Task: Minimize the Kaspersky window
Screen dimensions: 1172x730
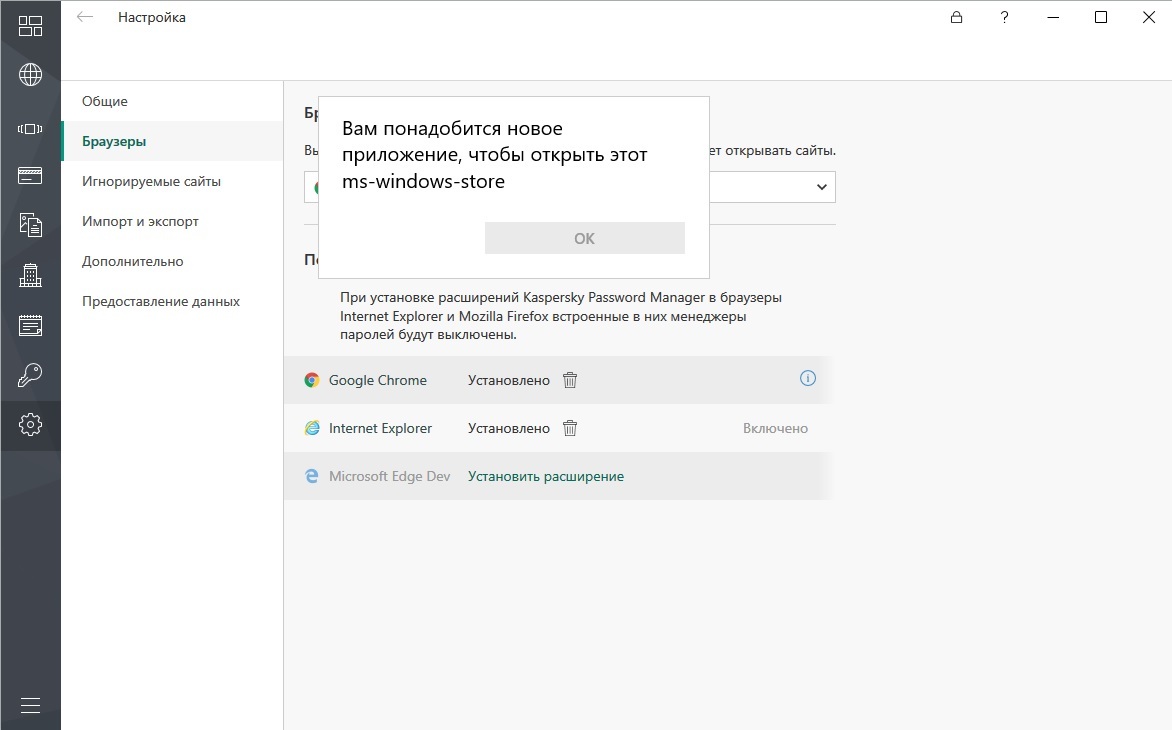Action: coord(1053,17)
